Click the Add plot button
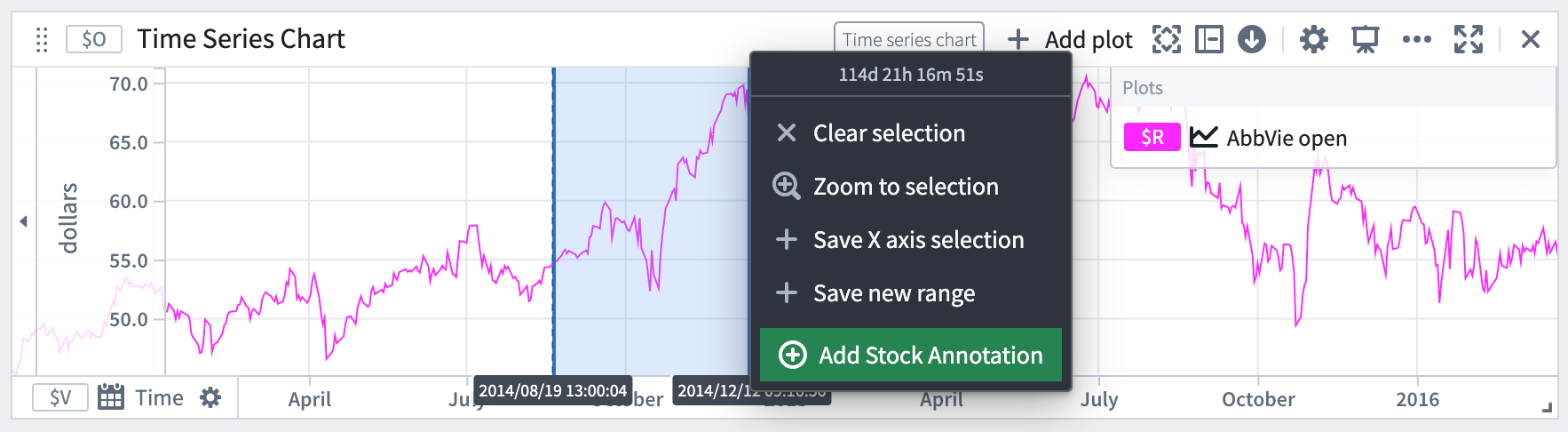This screenshot has width=1568, height=432. coord(1070,39)
